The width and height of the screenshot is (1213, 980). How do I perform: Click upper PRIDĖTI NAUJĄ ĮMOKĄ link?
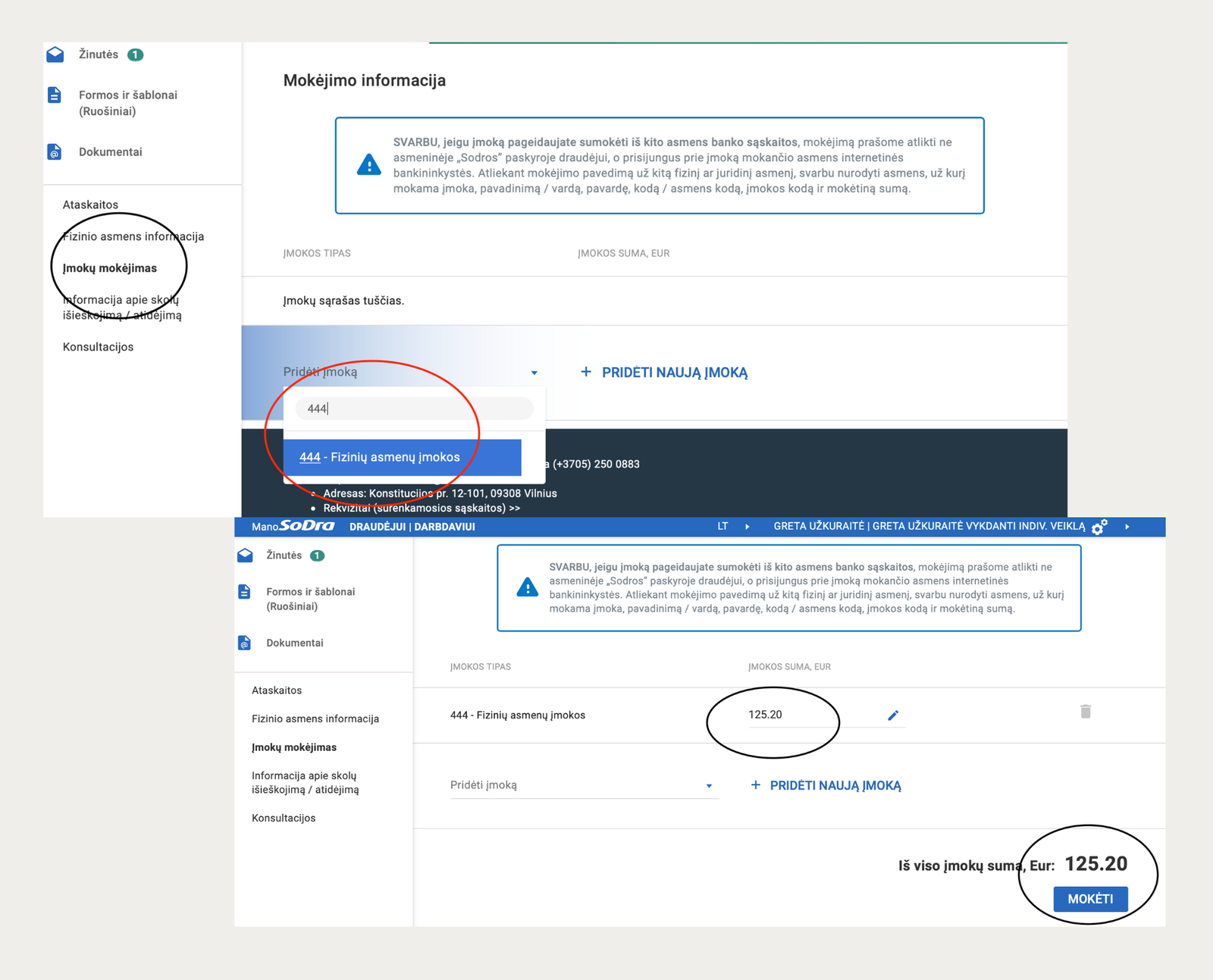[x=674, y=373]
